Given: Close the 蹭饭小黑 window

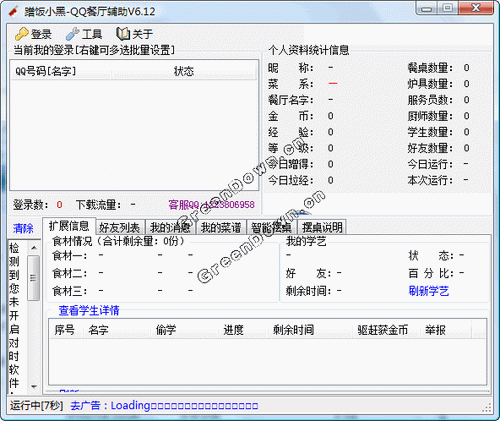Looking at the screenshot, I should [x=476, y=8].
